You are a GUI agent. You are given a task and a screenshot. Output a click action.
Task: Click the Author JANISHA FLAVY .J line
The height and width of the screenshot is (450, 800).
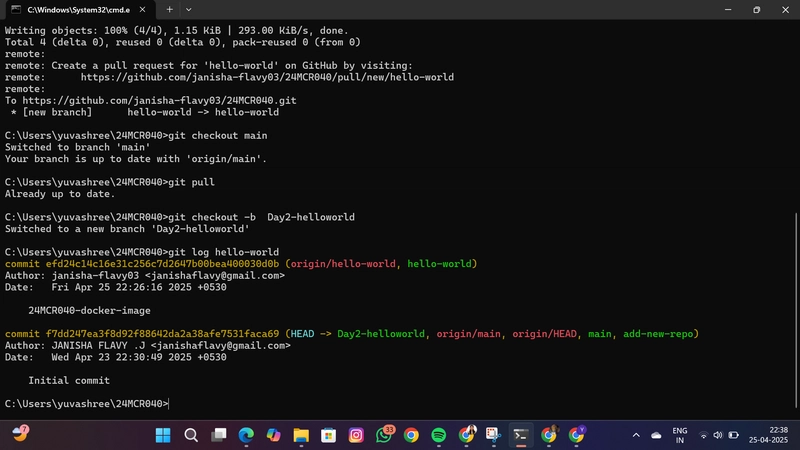point(148,345)
